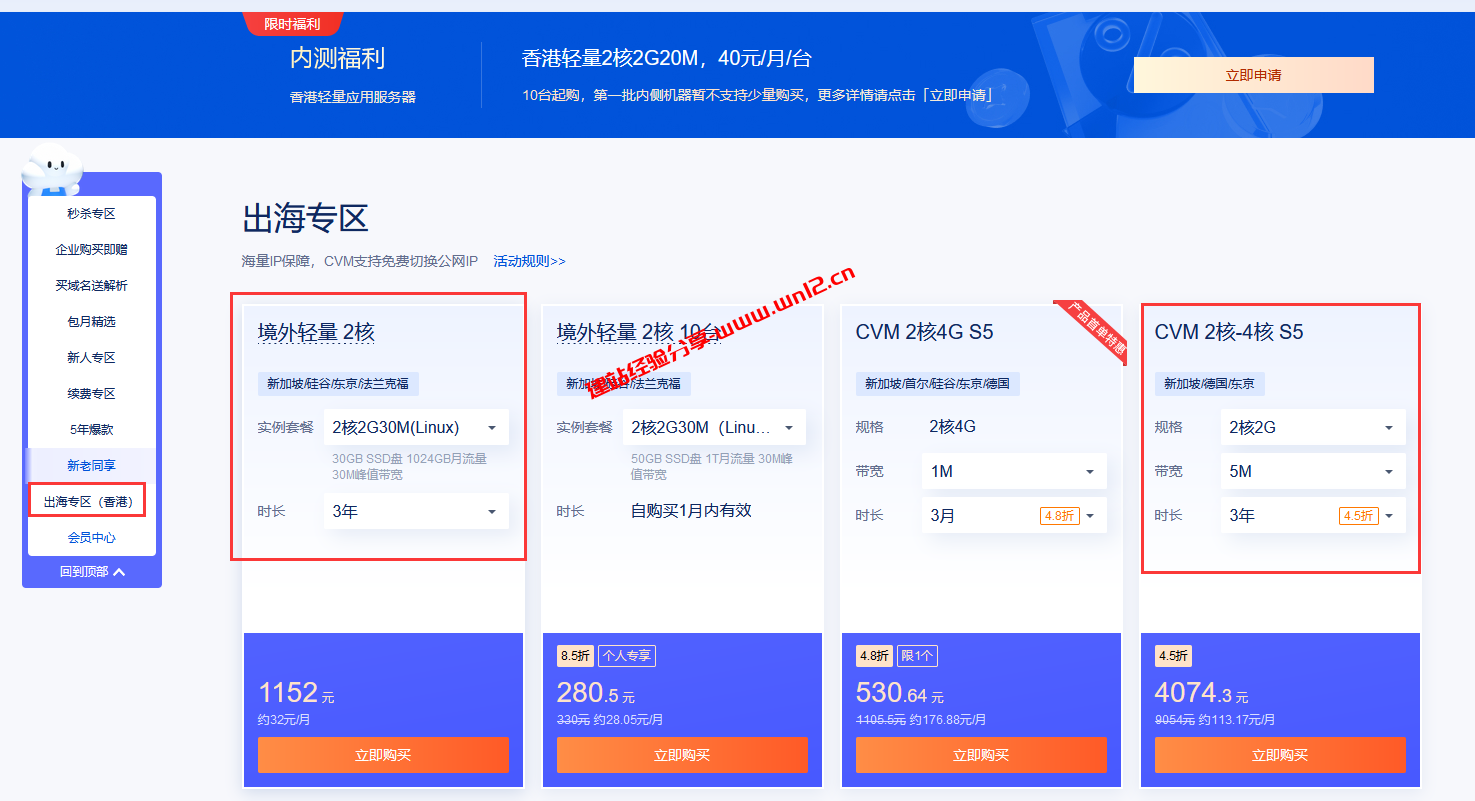Open 时长 3月 dropdown in CVM 2核4G card
The image size is (1475, 801).
pyautogui.click(x=1013, y=515)
